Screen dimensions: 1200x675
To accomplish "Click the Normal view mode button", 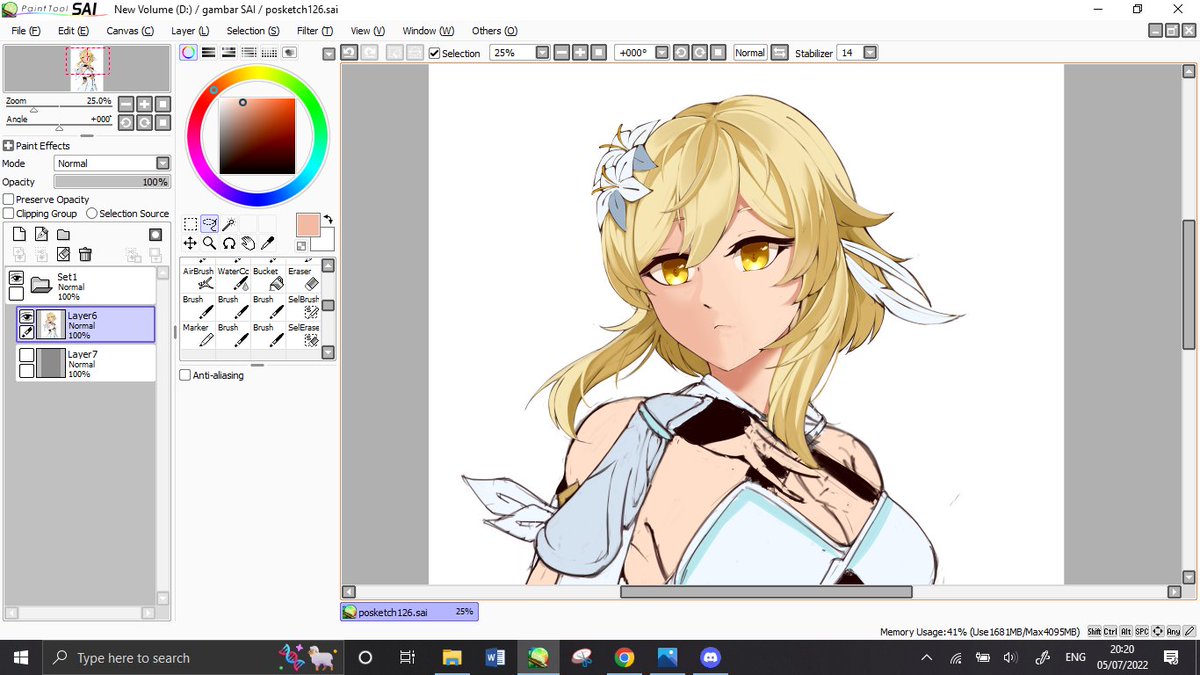I will pos(750,52).
